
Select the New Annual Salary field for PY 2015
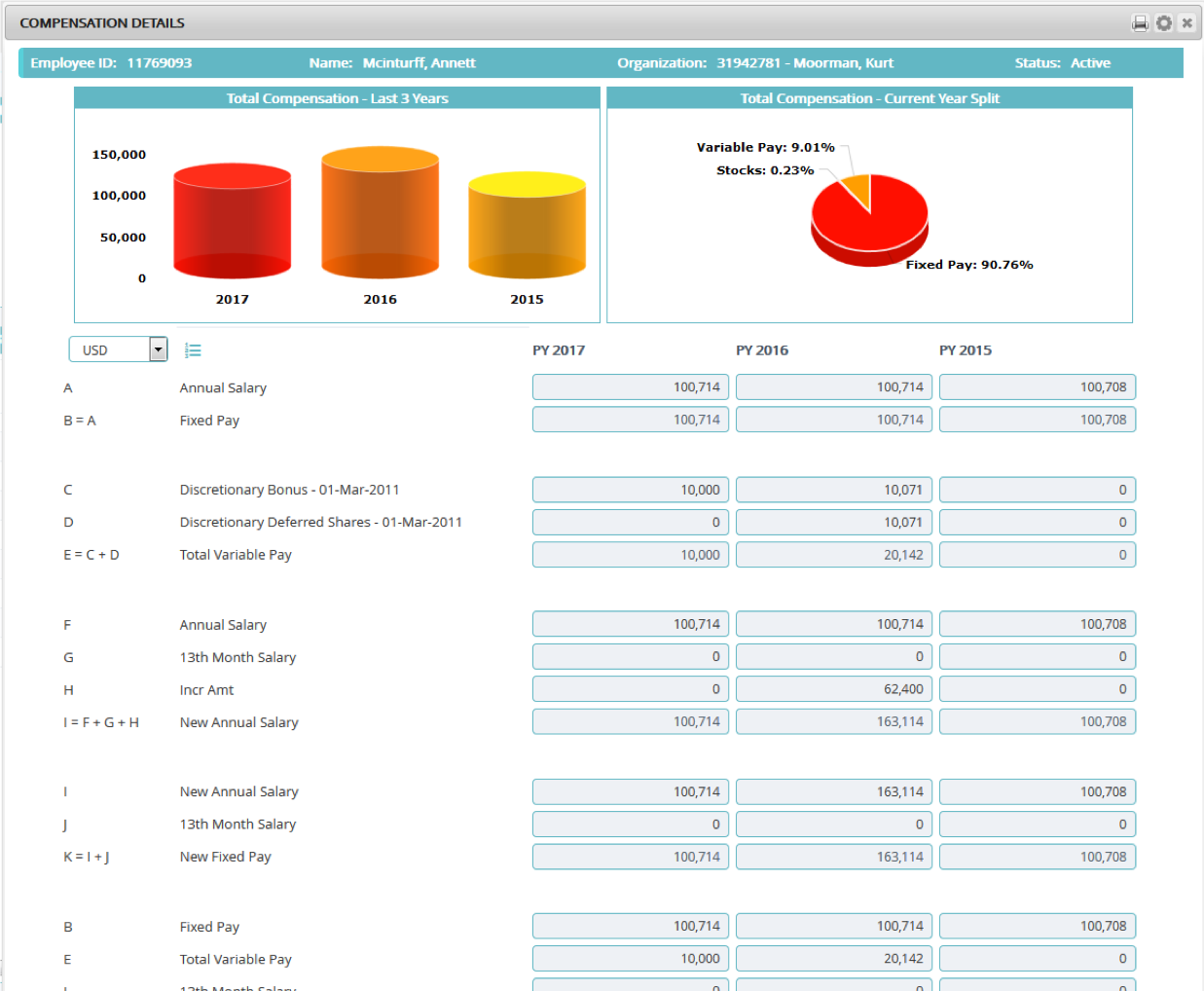[x=1037, y=721]
